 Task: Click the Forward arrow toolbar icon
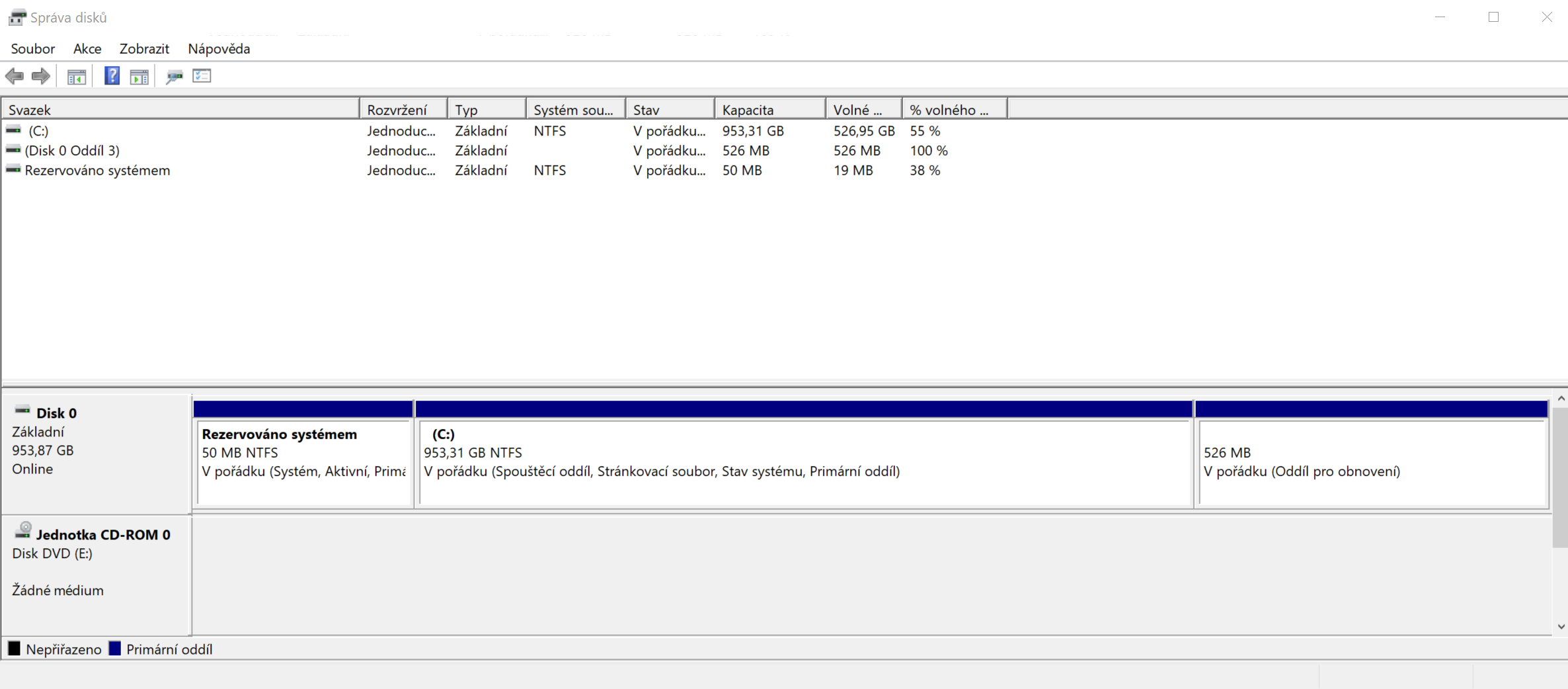(41, 76)
